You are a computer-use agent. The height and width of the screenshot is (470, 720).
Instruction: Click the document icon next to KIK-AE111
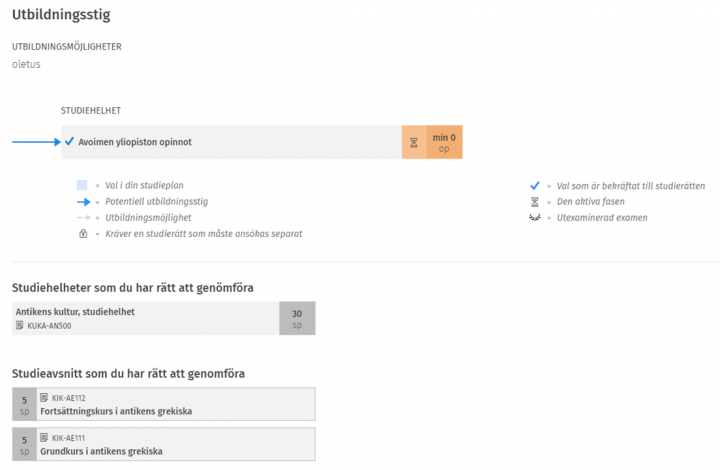coord(44,437)
